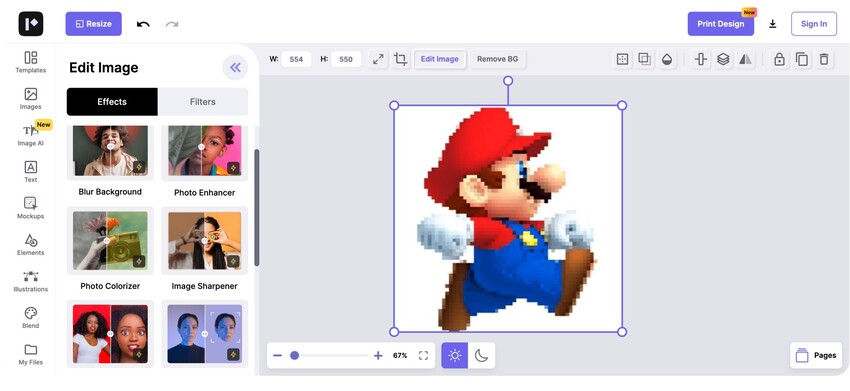The width and height of the screenshot is (850, 391).
Task: Click the width W input field
Action: (x=296, y=59)
